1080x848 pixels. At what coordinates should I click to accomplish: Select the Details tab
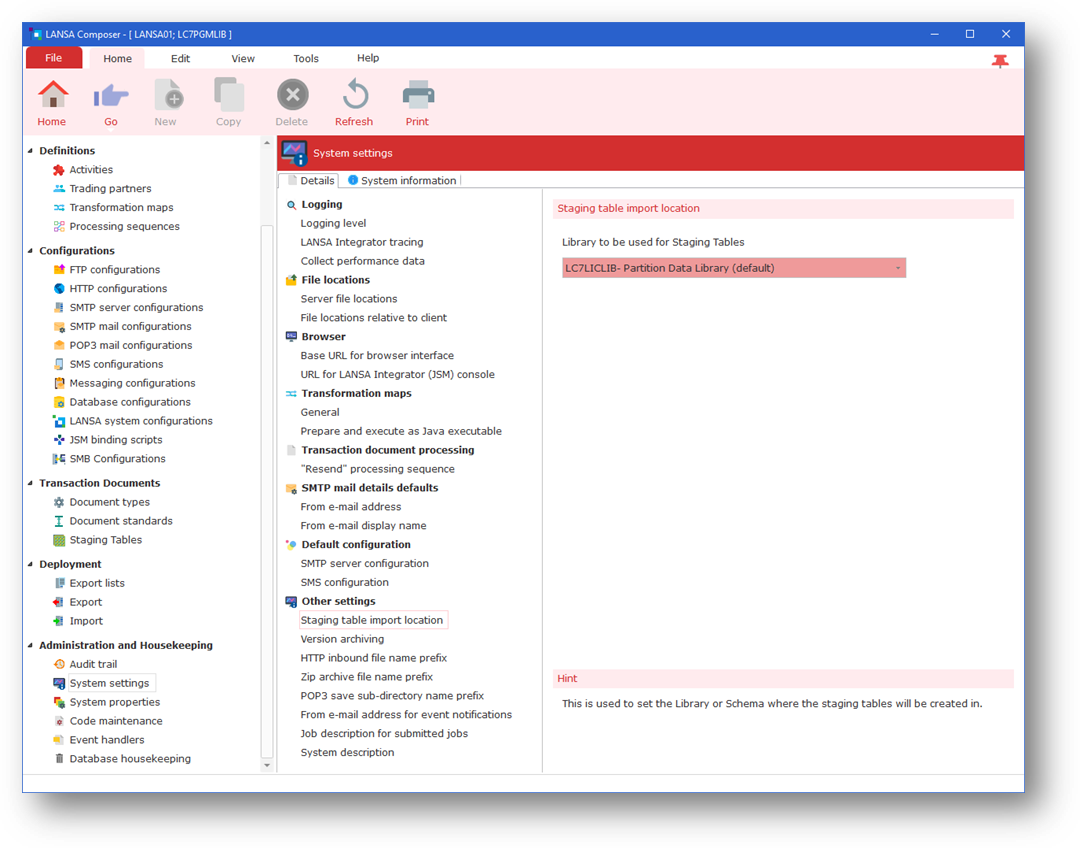point(311,180)
